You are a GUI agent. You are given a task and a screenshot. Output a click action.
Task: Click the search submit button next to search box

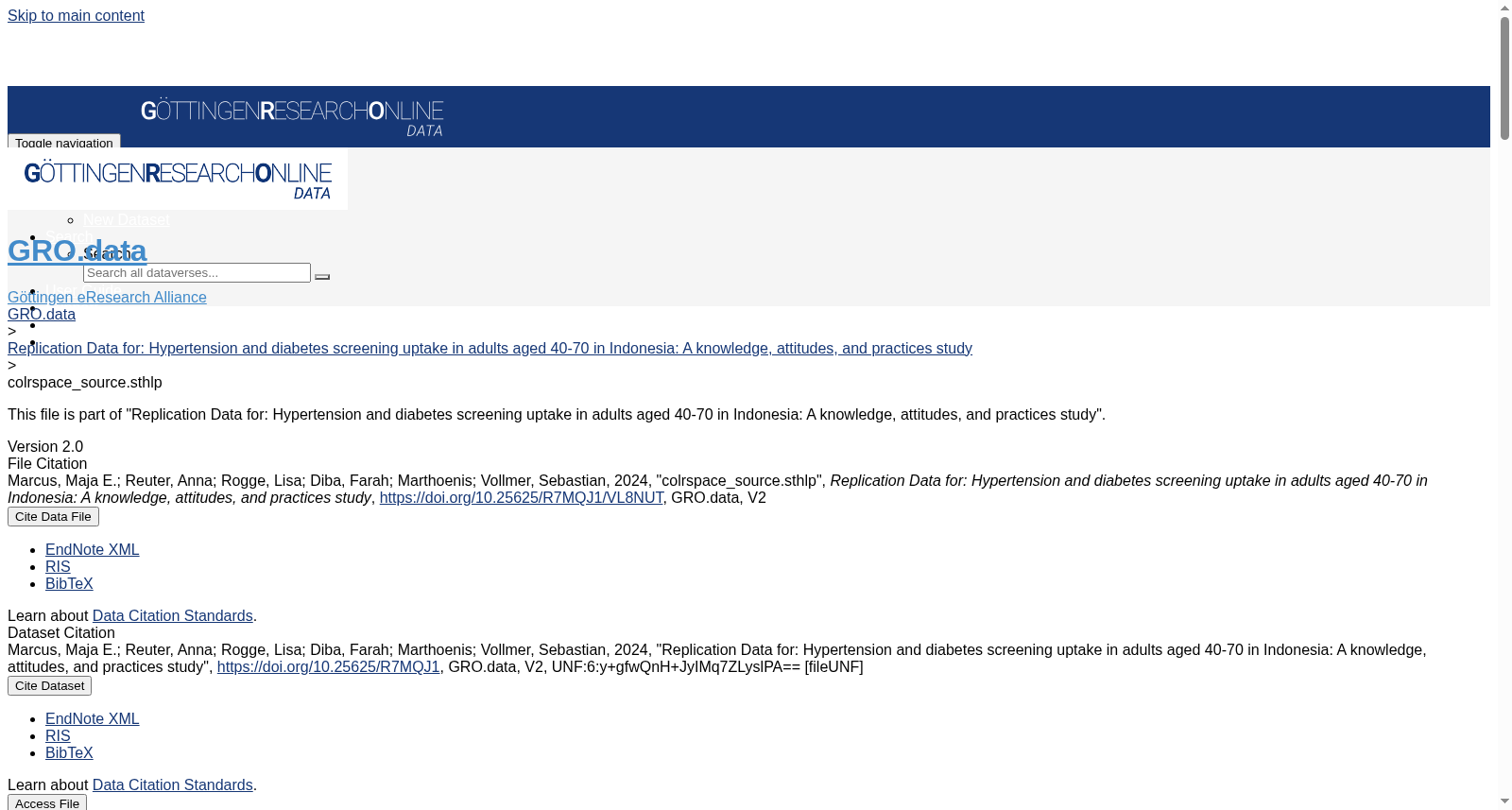(322, 276)
